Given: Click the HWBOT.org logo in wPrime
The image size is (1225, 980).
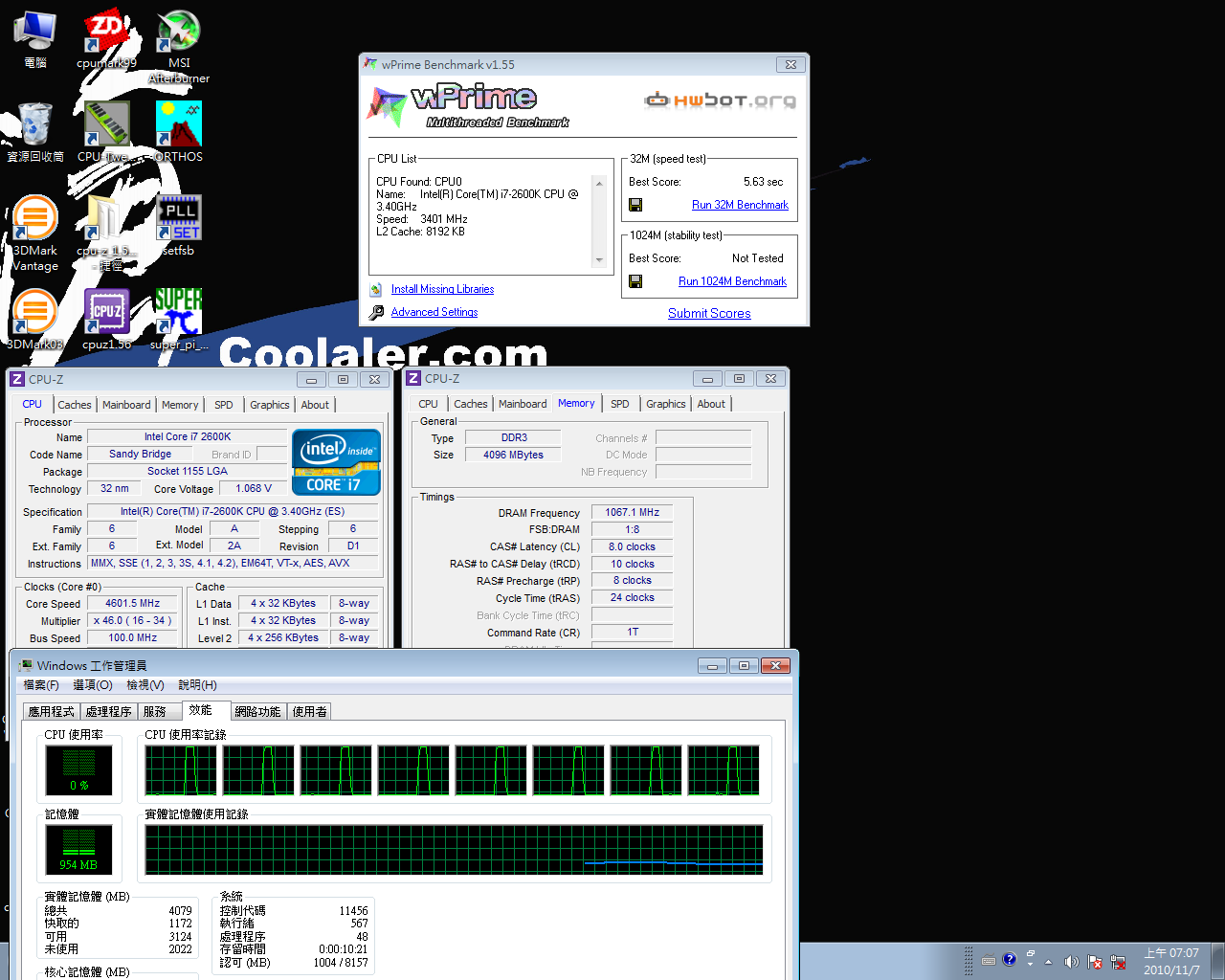Looking at the screenshot, I should tap(720, 100).
